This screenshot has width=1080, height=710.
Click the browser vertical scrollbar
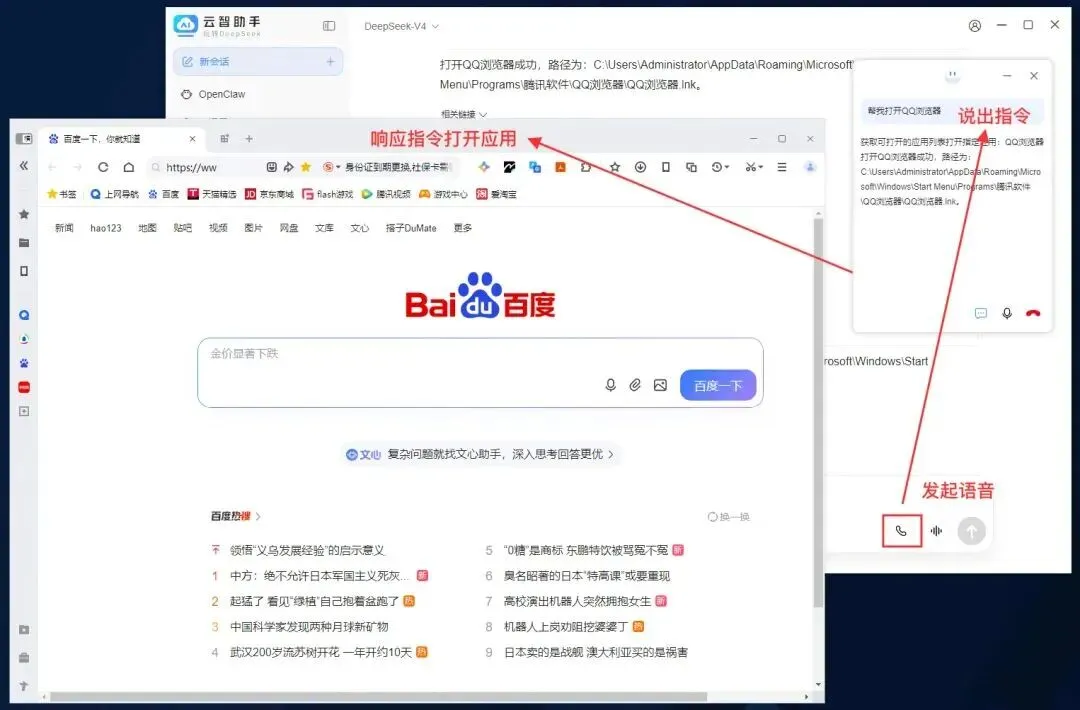click(818, 413)
